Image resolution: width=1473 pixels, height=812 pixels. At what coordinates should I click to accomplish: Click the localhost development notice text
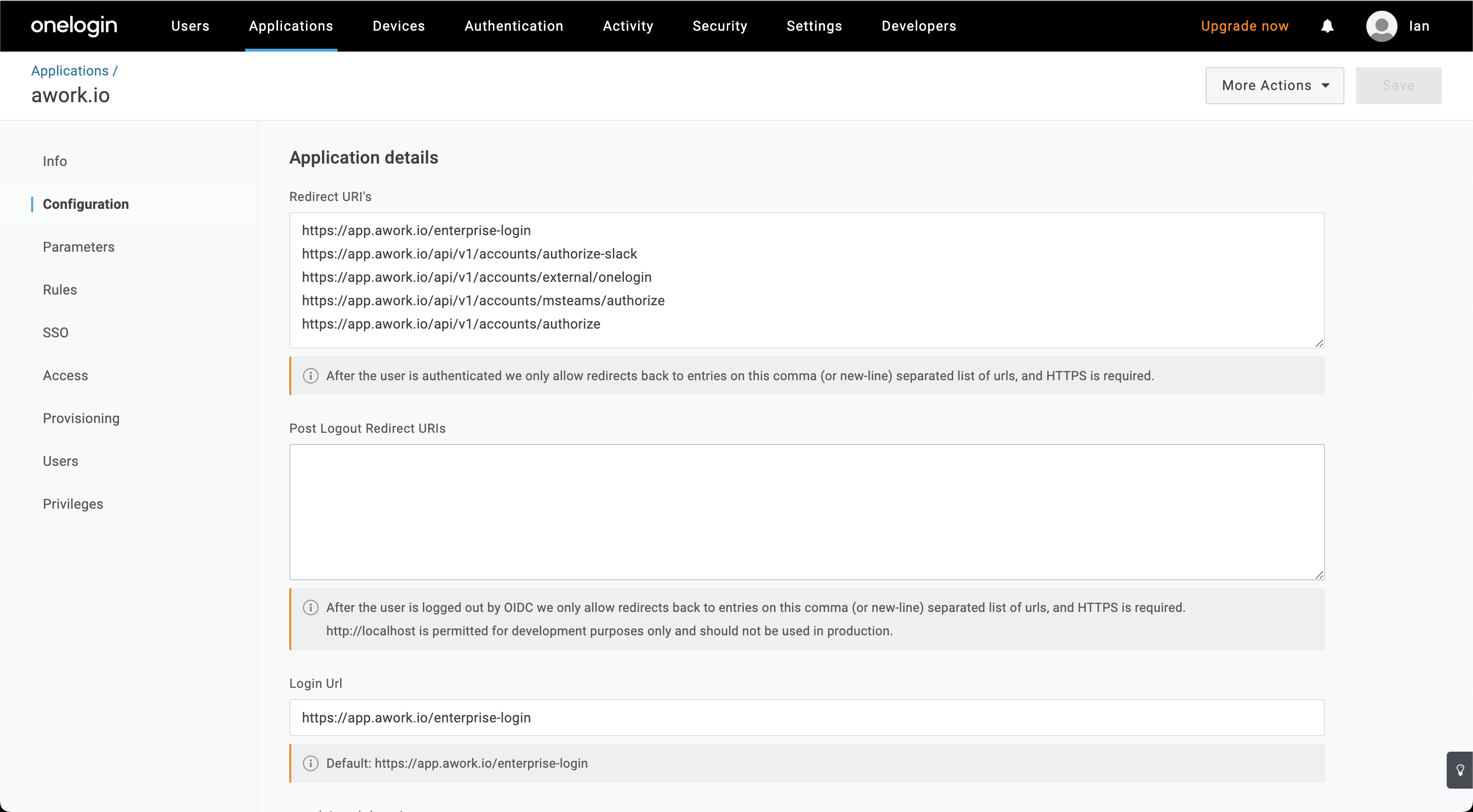609,631
